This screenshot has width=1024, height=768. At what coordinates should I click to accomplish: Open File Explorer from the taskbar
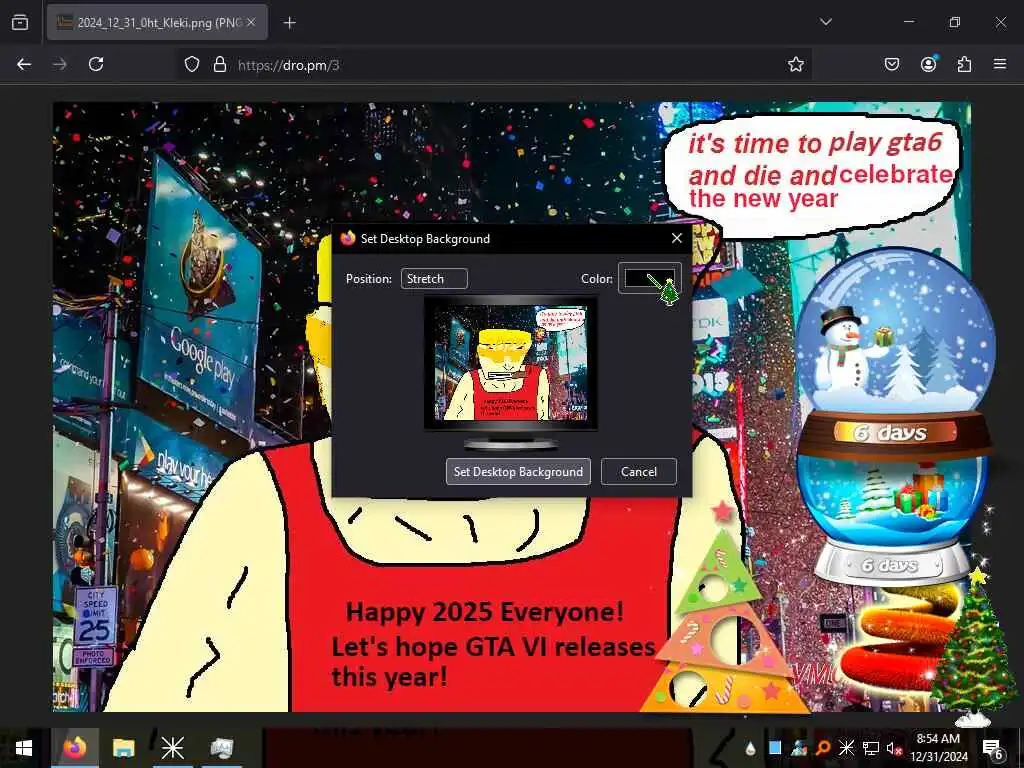point(123,748)
